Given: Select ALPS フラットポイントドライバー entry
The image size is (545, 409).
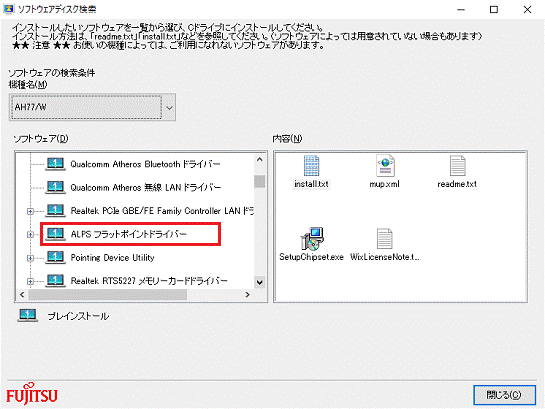Looking at the screenshot, I should coord(129,234).
